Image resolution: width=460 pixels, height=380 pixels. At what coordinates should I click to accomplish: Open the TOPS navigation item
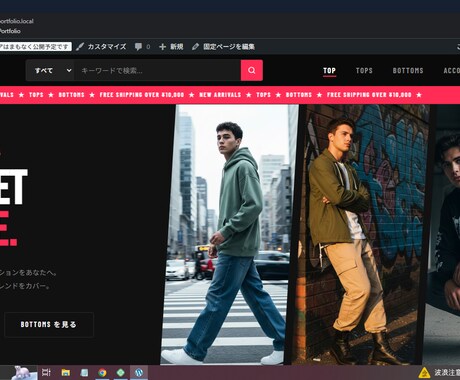[x=364, y=71]
